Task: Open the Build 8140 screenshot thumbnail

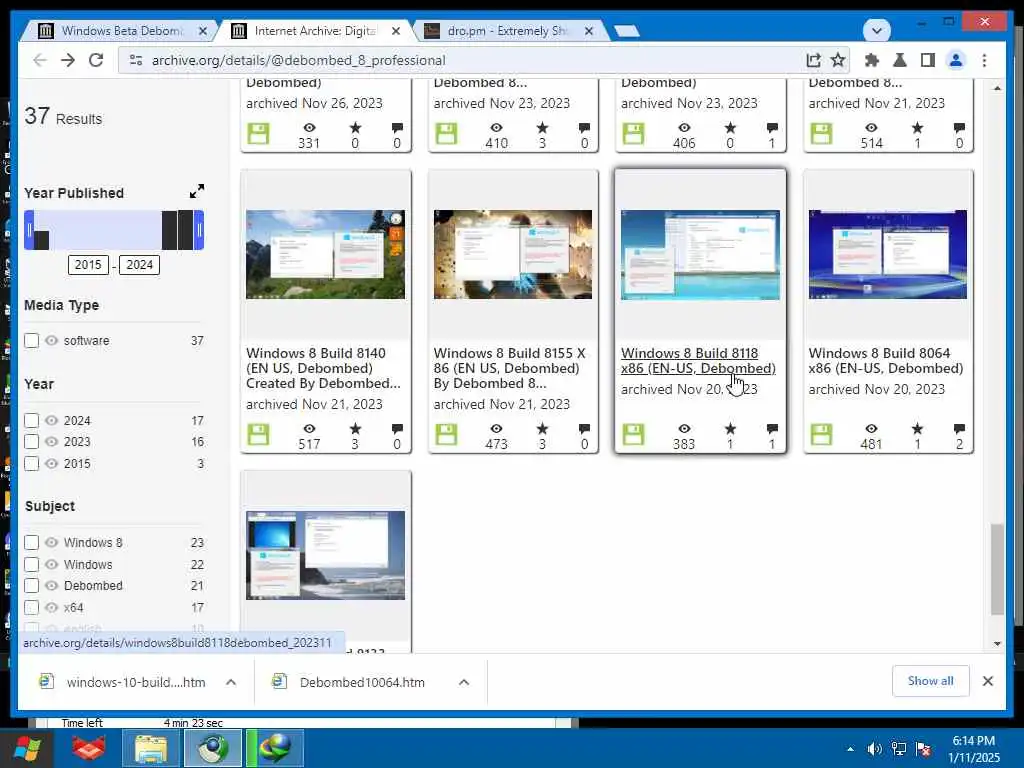Action: pyautogui.click(x=325, y=254)
